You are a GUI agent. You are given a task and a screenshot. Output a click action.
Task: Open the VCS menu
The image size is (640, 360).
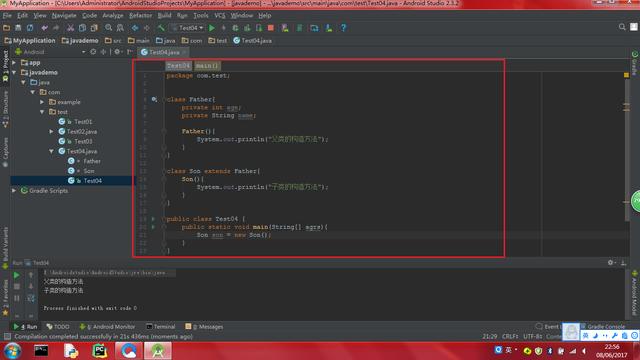(220, 16)
